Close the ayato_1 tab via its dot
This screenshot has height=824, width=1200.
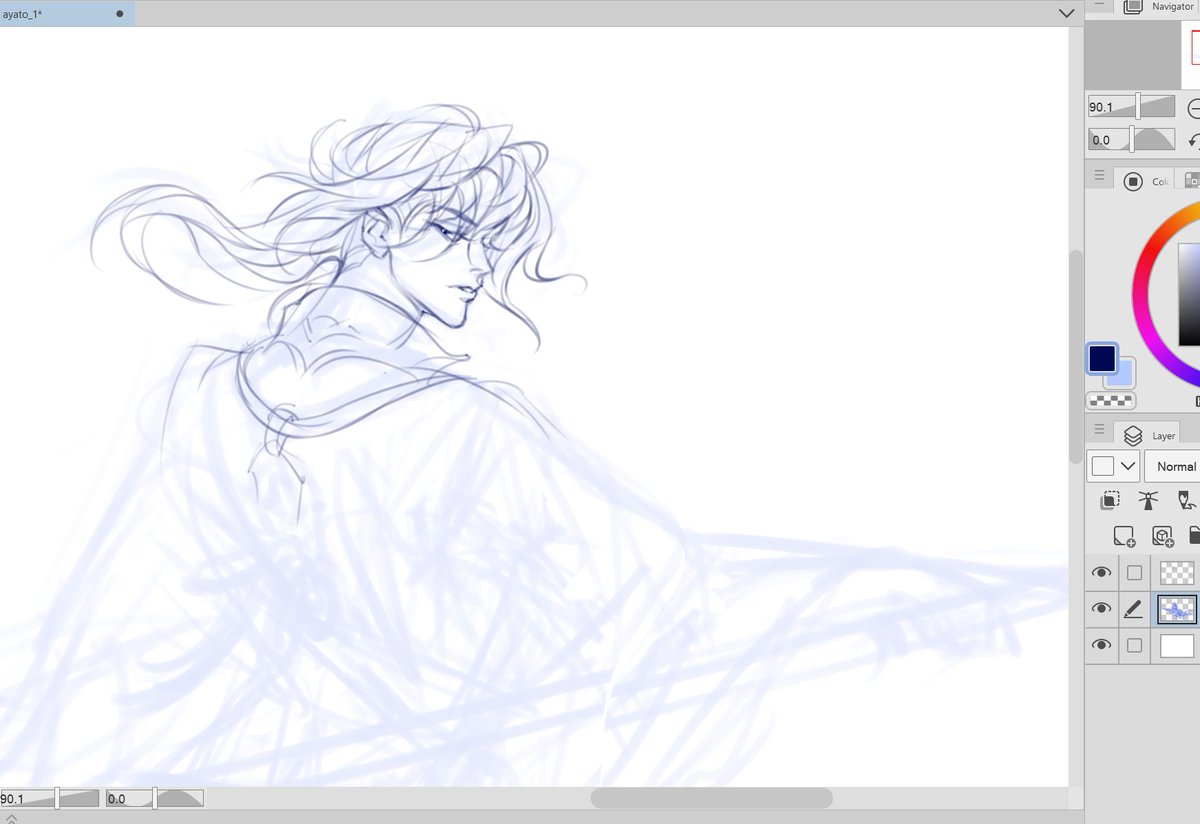(119, 14)
